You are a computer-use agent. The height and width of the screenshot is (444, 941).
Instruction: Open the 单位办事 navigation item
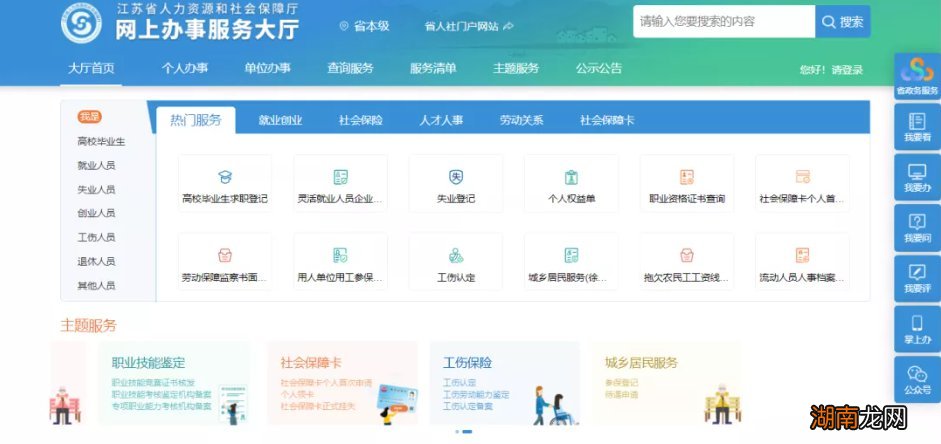[268, 68]
